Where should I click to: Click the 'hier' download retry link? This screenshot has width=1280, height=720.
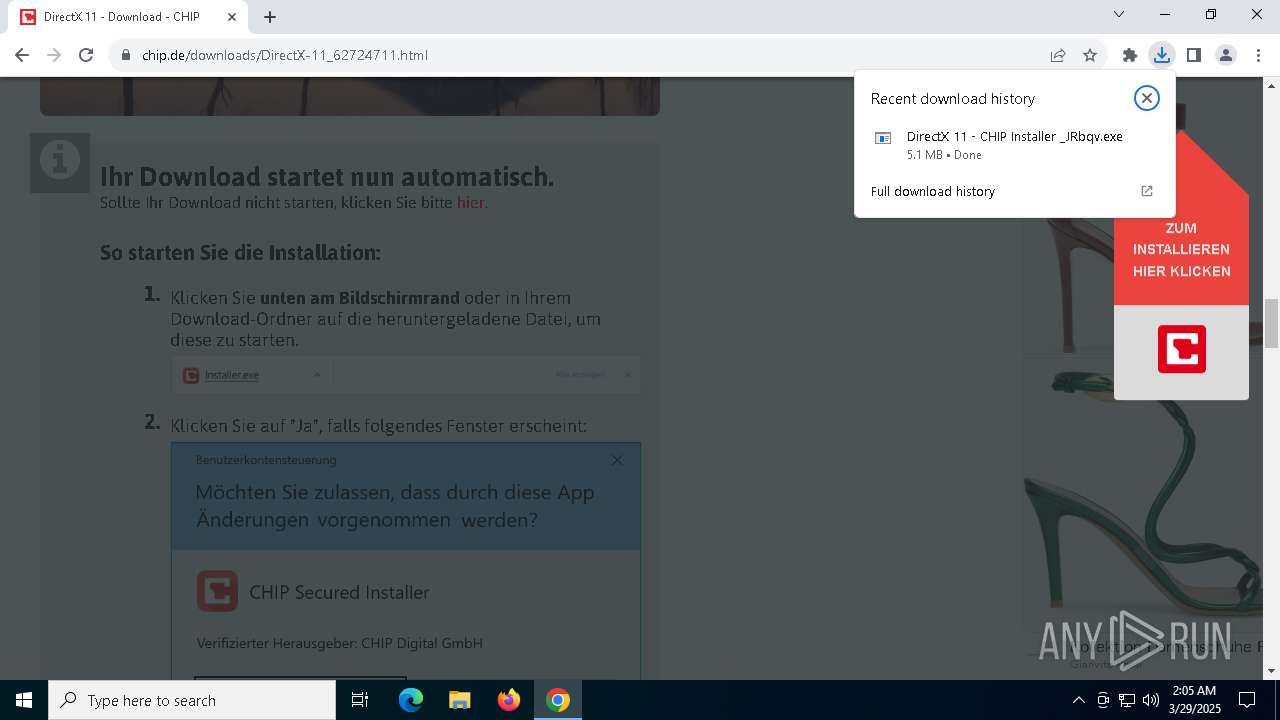coord(471,202)
